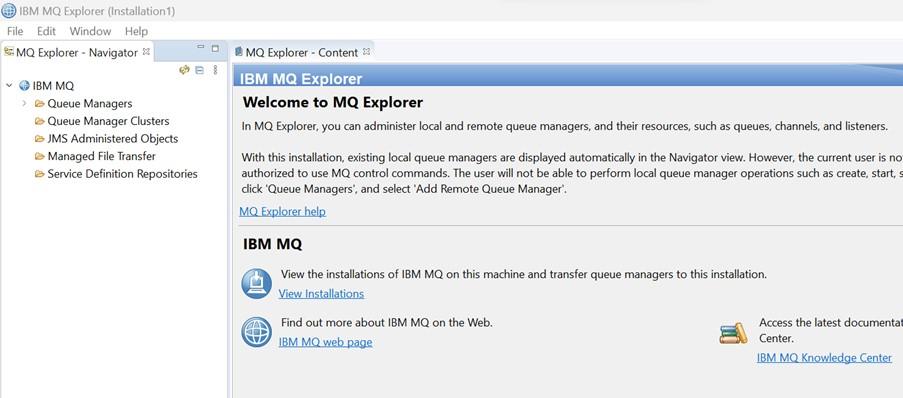
Task: Click the Collapse All icon in Navigator toolbar
Action: pos(199,70)
